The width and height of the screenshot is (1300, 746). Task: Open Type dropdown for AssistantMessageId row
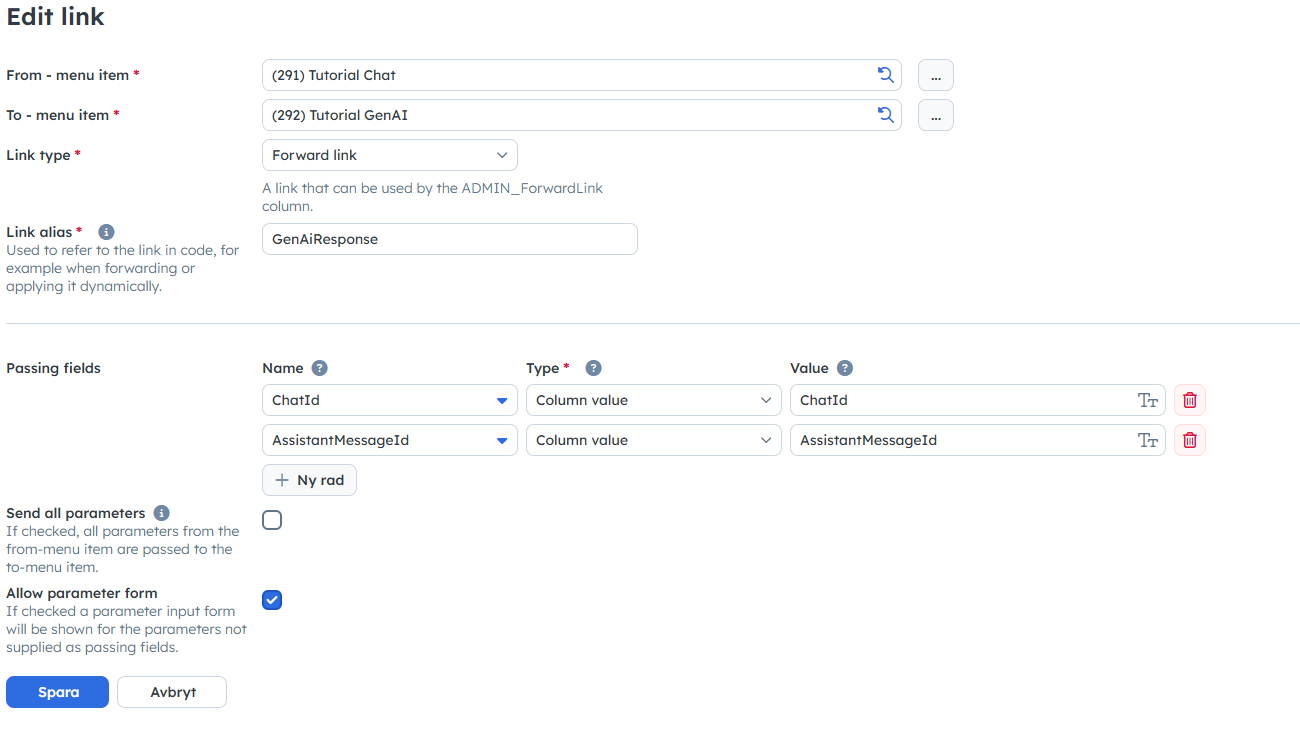(x=654, y=440)
